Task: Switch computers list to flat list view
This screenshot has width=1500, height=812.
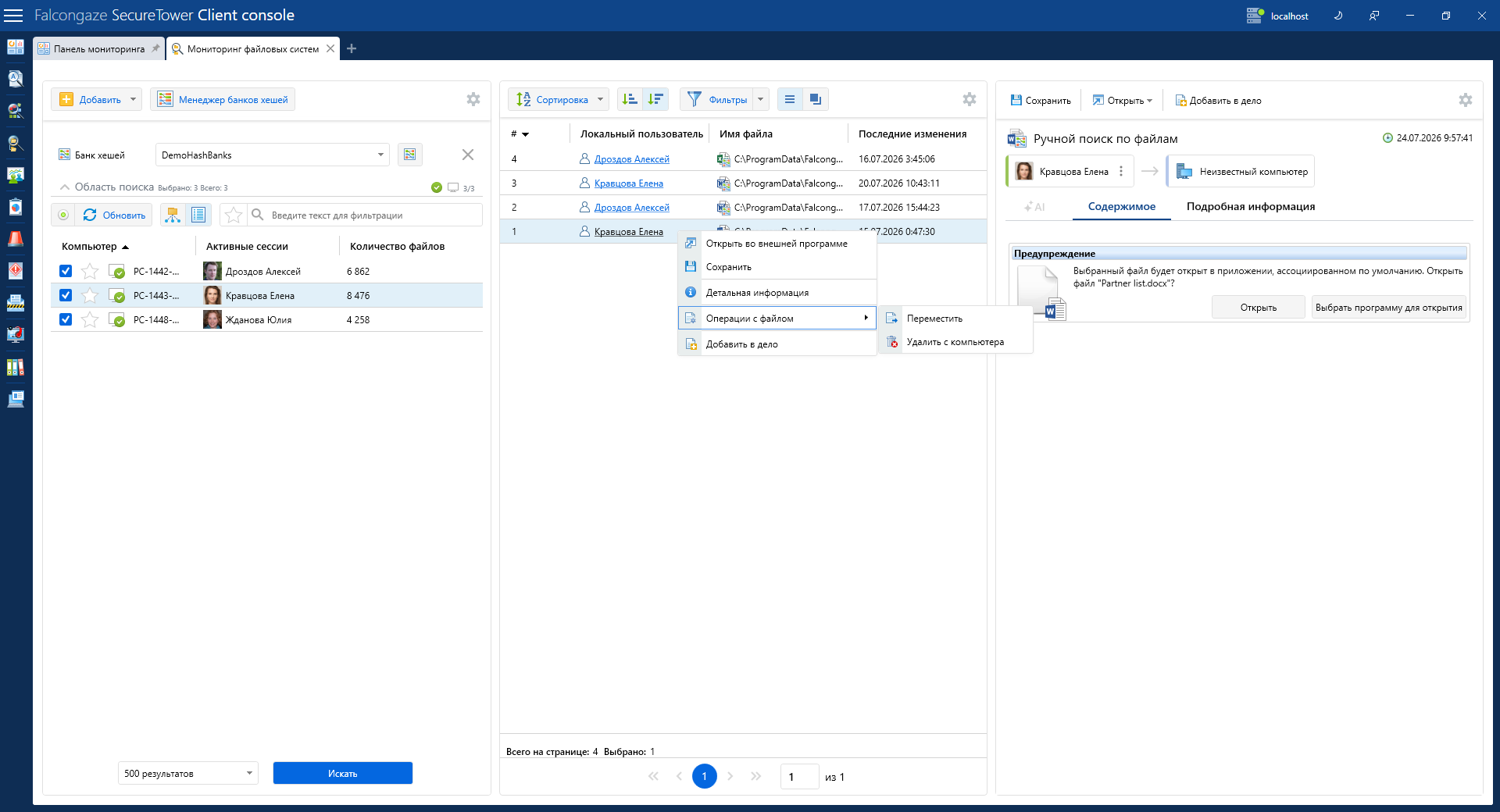Action: (x=198, y=215)
